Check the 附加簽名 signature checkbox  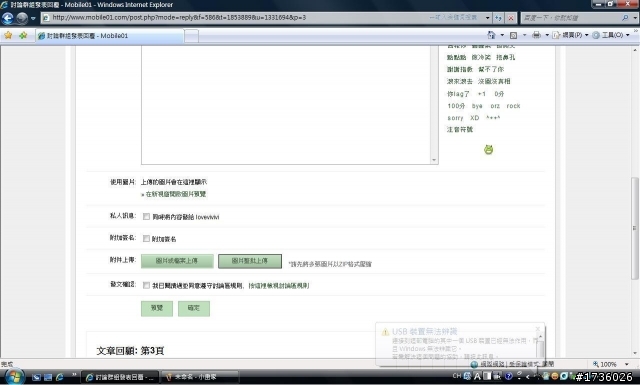146,238
